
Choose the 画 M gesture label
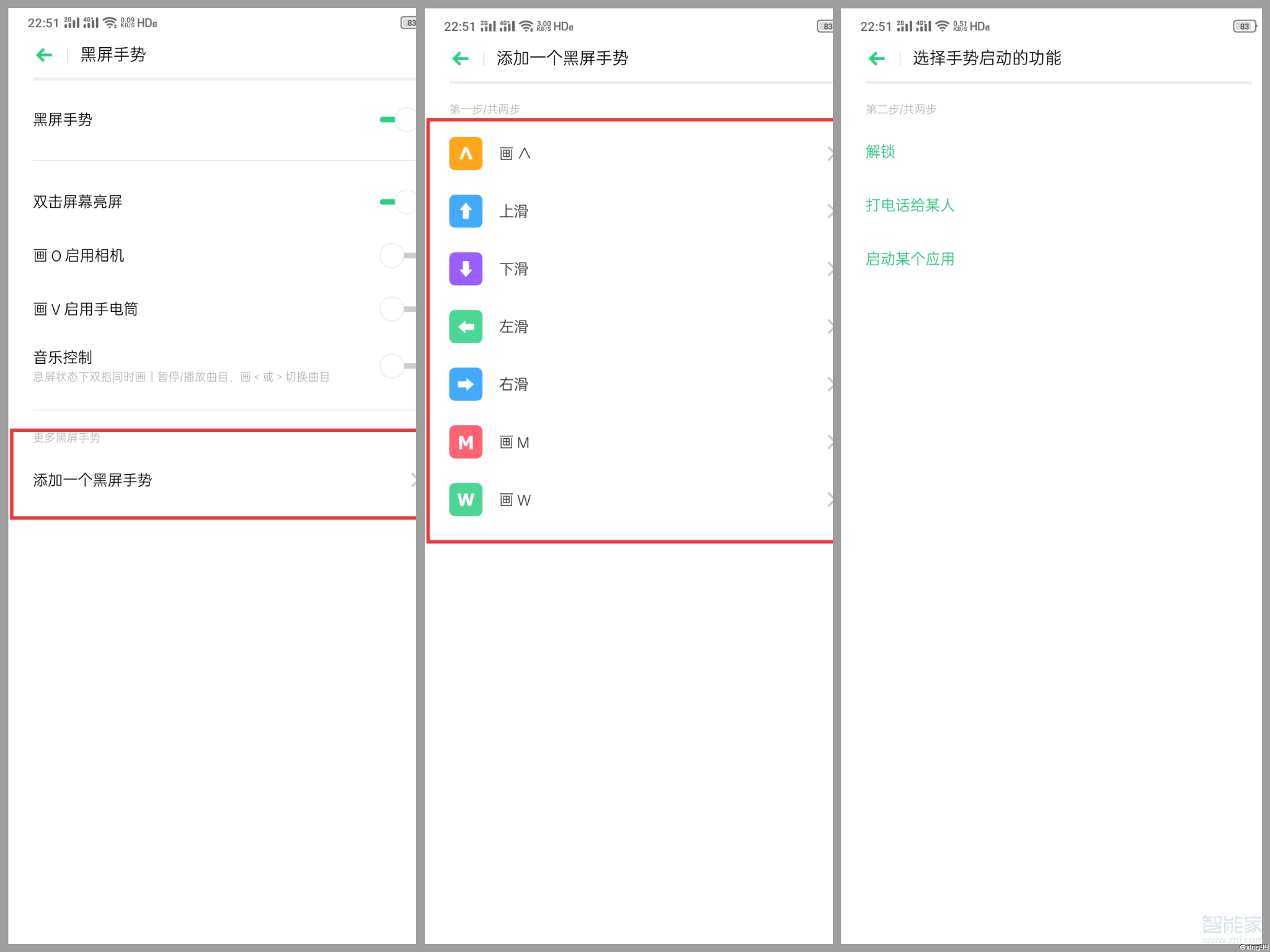click(515, 442)
